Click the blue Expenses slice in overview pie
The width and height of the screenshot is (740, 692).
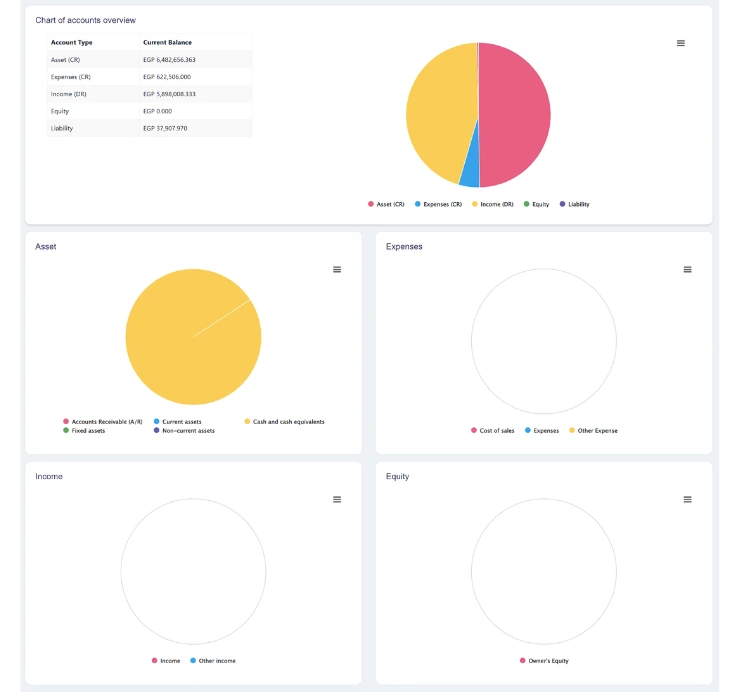(469, 178)
